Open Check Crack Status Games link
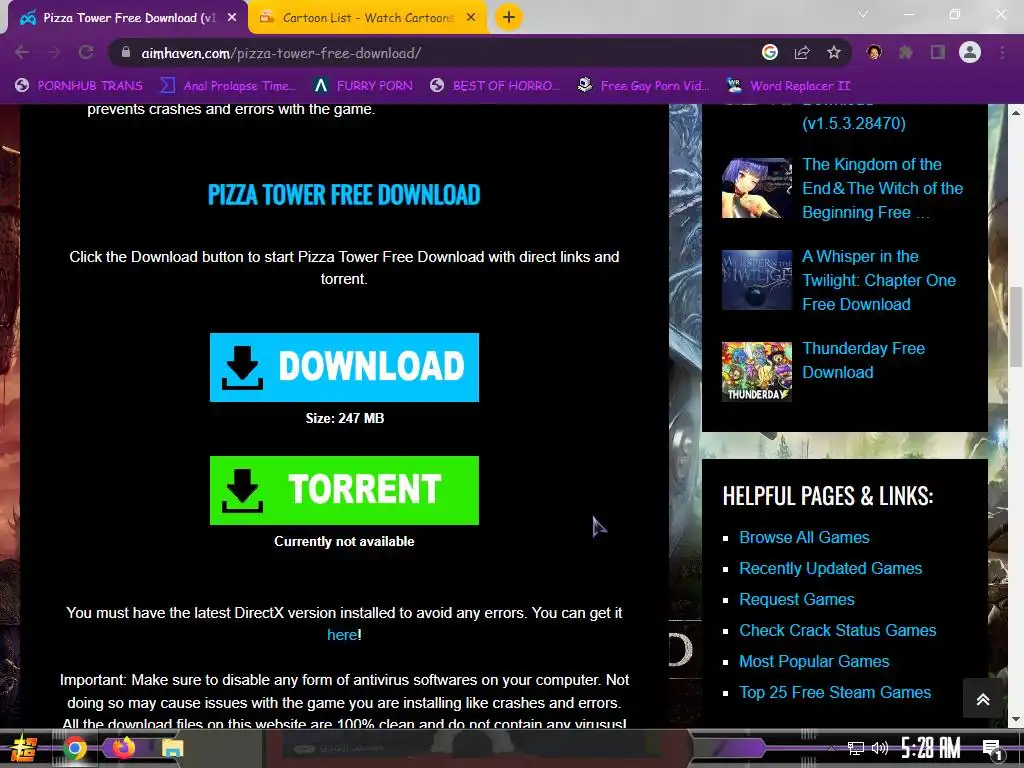 (837, 630)
